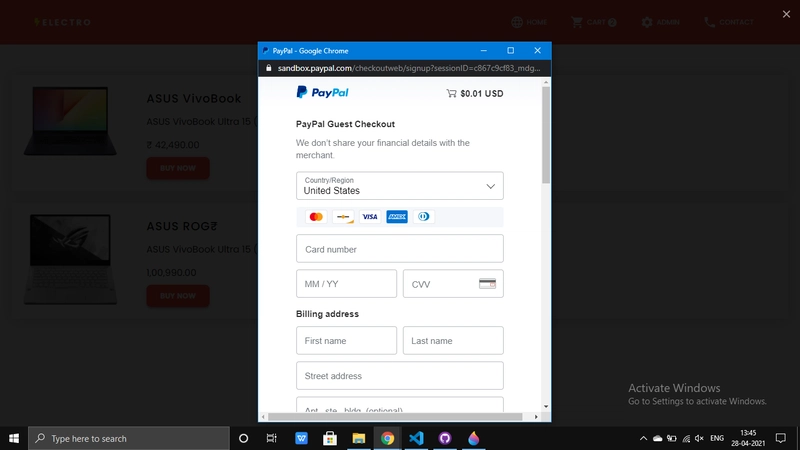Viewport: 800px width, 450px height.
Task: Click the Diners Club card logo
Action: tap(424, 217)
